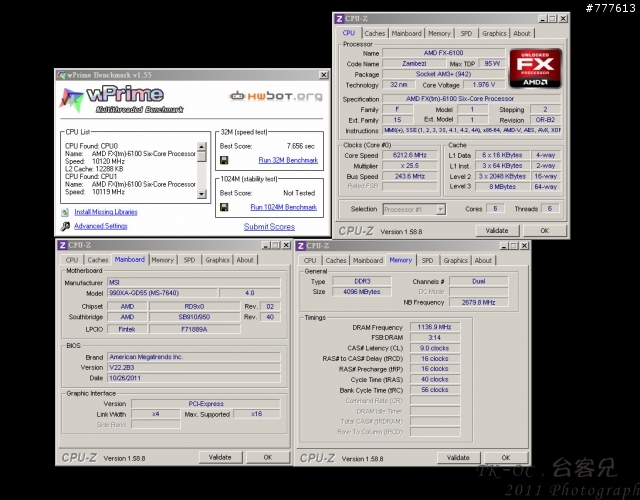Click the Multiplier value x 25.5

409,166
